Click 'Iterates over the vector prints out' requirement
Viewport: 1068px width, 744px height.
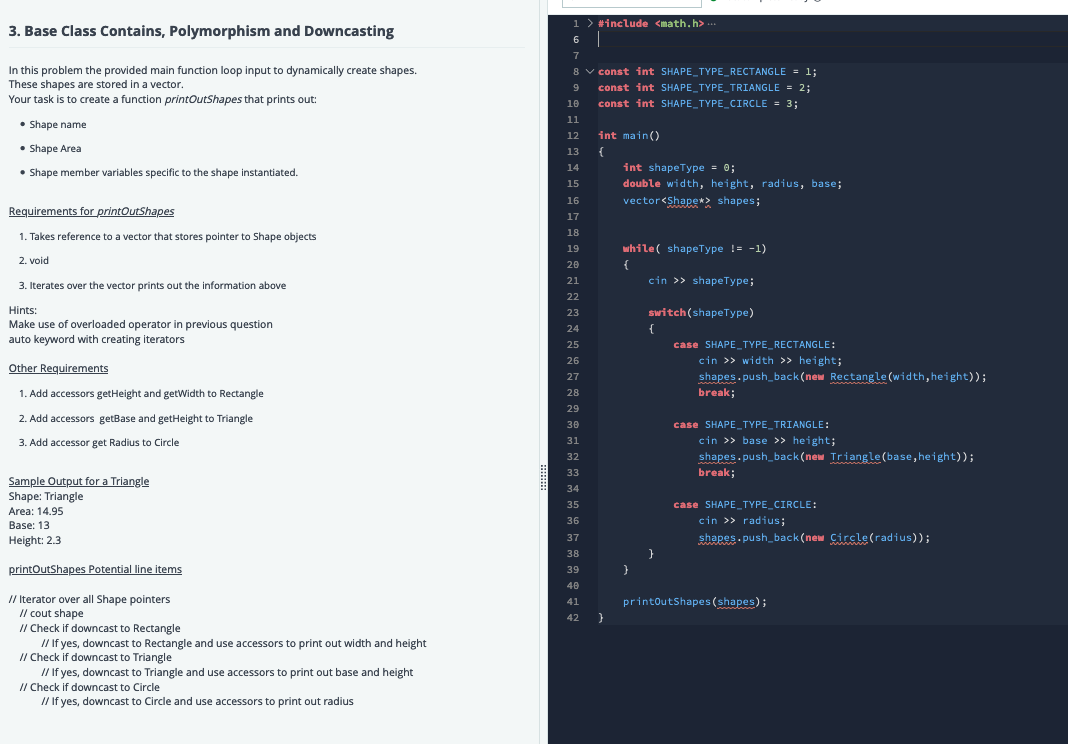click(x=158, y=285)
